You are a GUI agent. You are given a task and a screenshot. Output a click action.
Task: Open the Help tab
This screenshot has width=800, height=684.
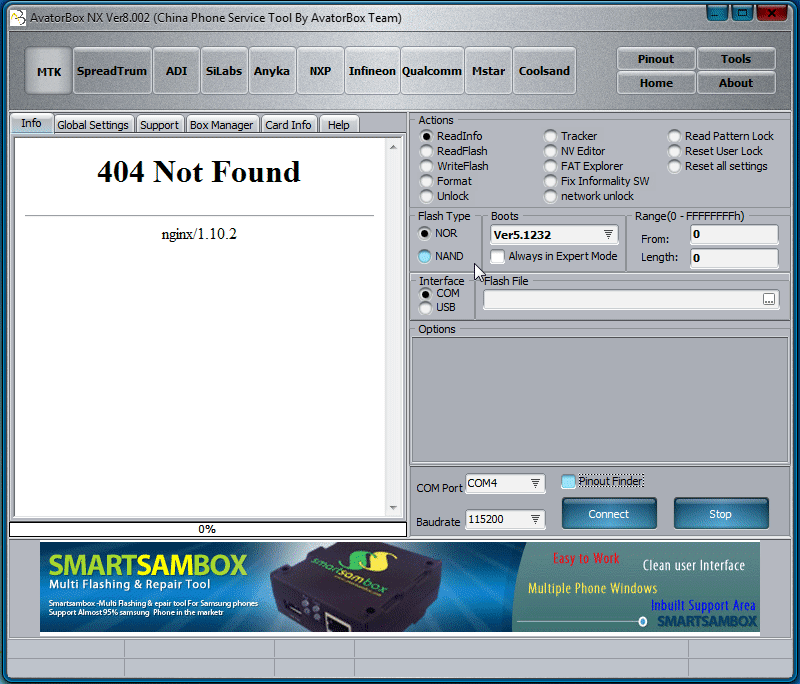click(x=339, y=125)
